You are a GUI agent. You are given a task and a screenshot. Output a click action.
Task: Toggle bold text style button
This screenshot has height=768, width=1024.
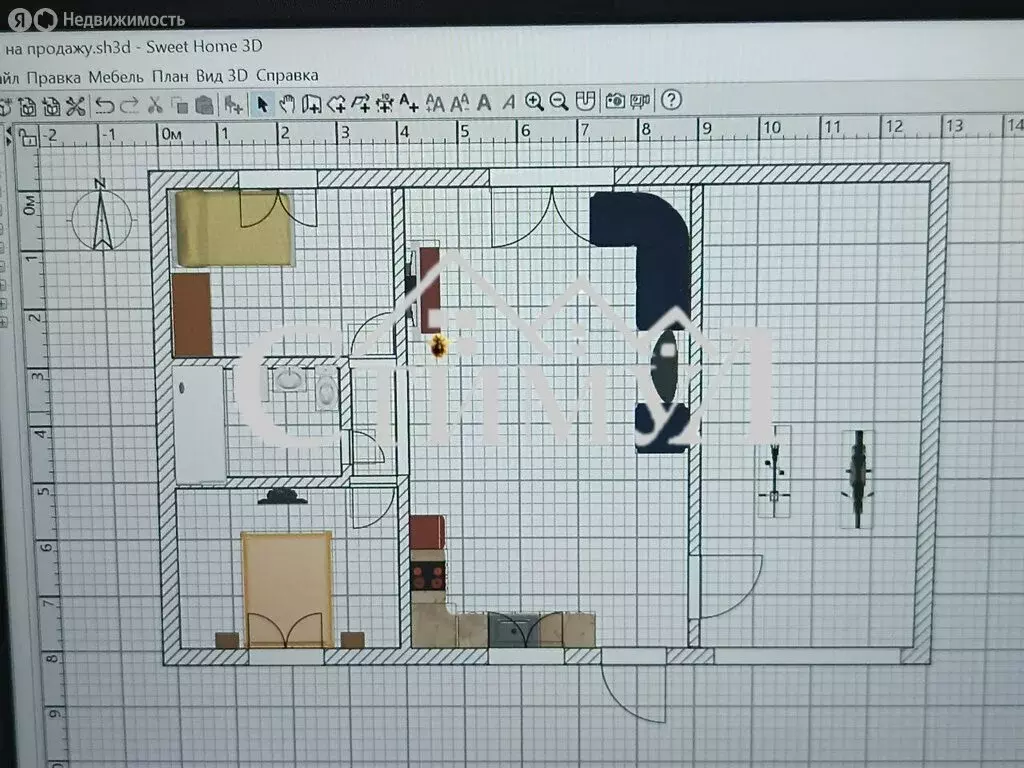(484, 102)
